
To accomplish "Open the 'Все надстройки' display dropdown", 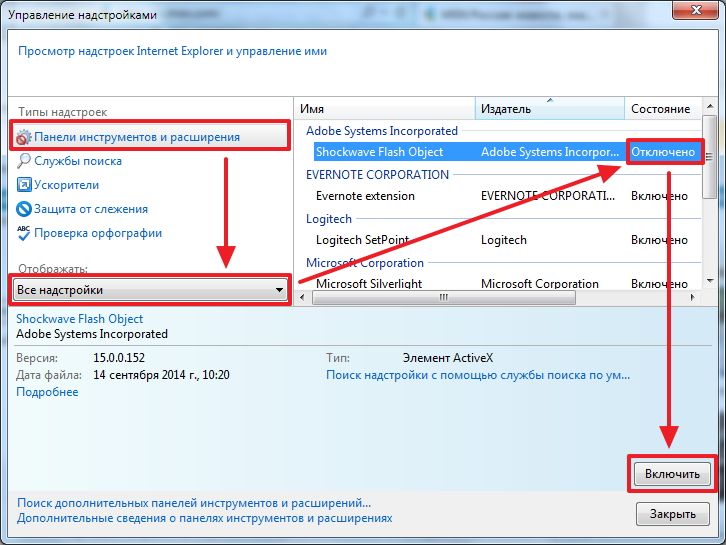I will click(x=140, y=290).
